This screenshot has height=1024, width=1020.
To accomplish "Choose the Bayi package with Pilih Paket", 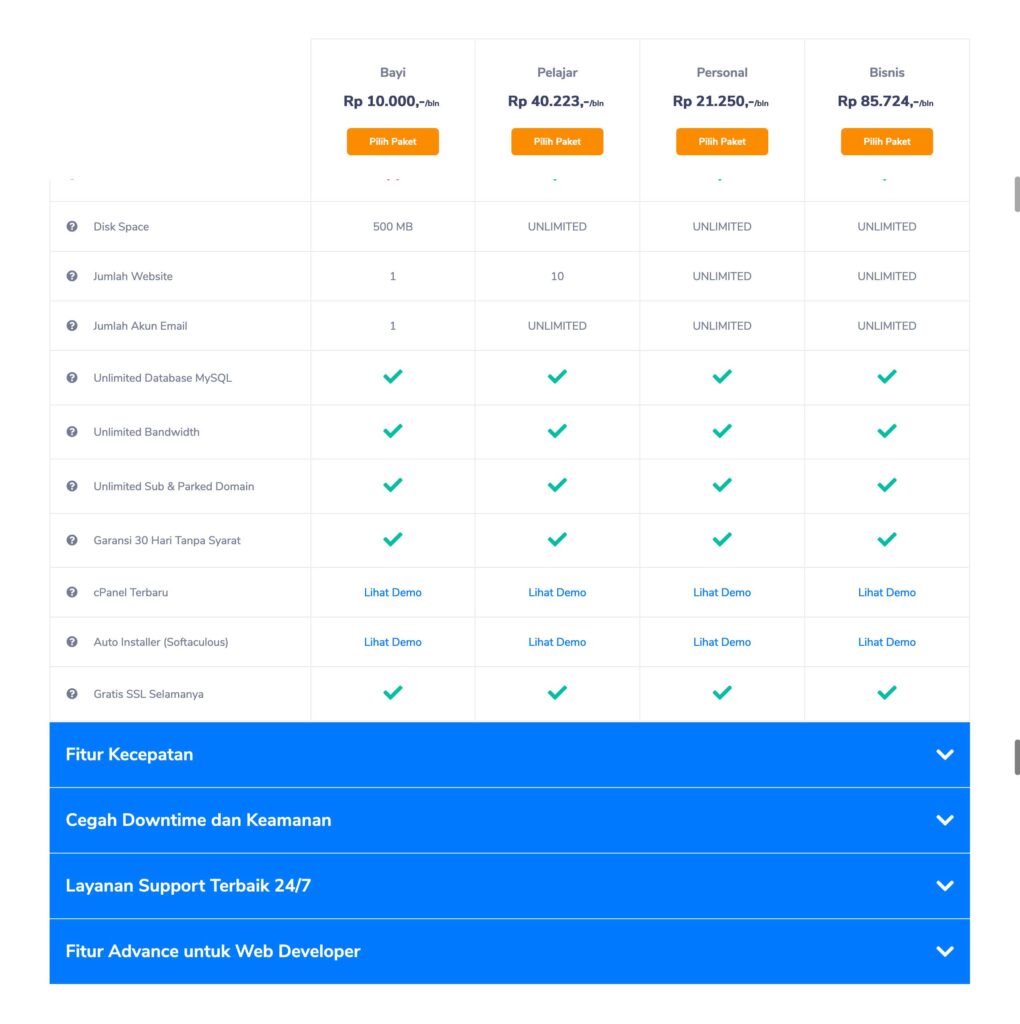I will [392, 142].
